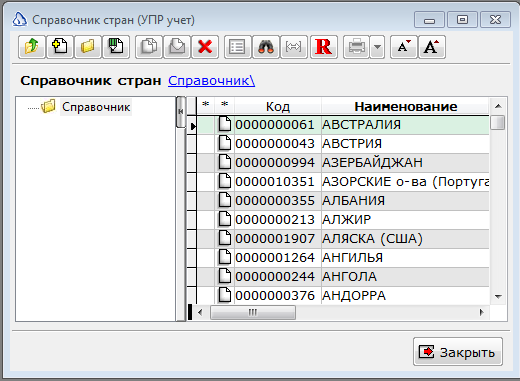Screen dimensions: 520x381
Task: Click the red R toolbar icon
Action: [324, 47]
